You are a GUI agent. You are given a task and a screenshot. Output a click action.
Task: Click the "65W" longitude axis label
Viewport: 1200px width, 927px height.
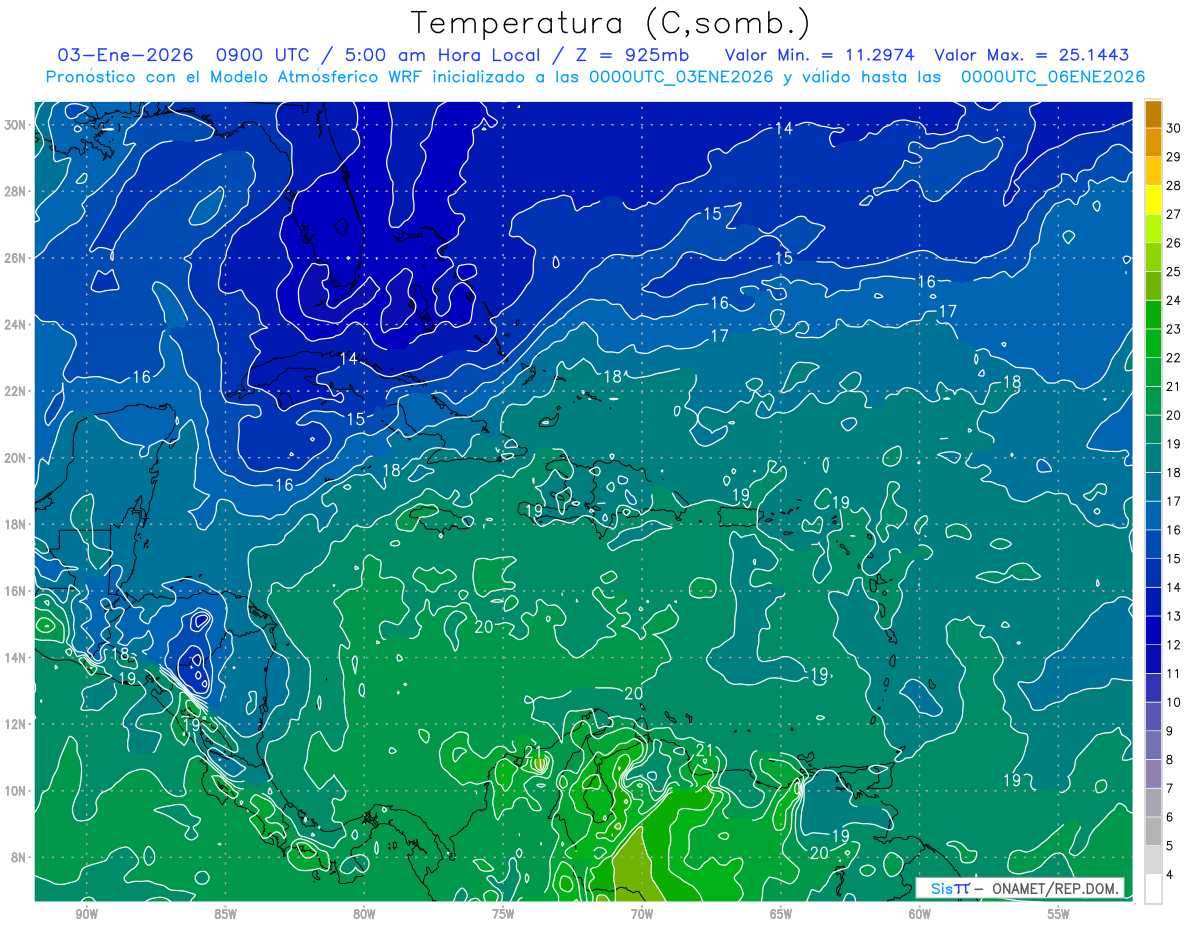[781, 914]
